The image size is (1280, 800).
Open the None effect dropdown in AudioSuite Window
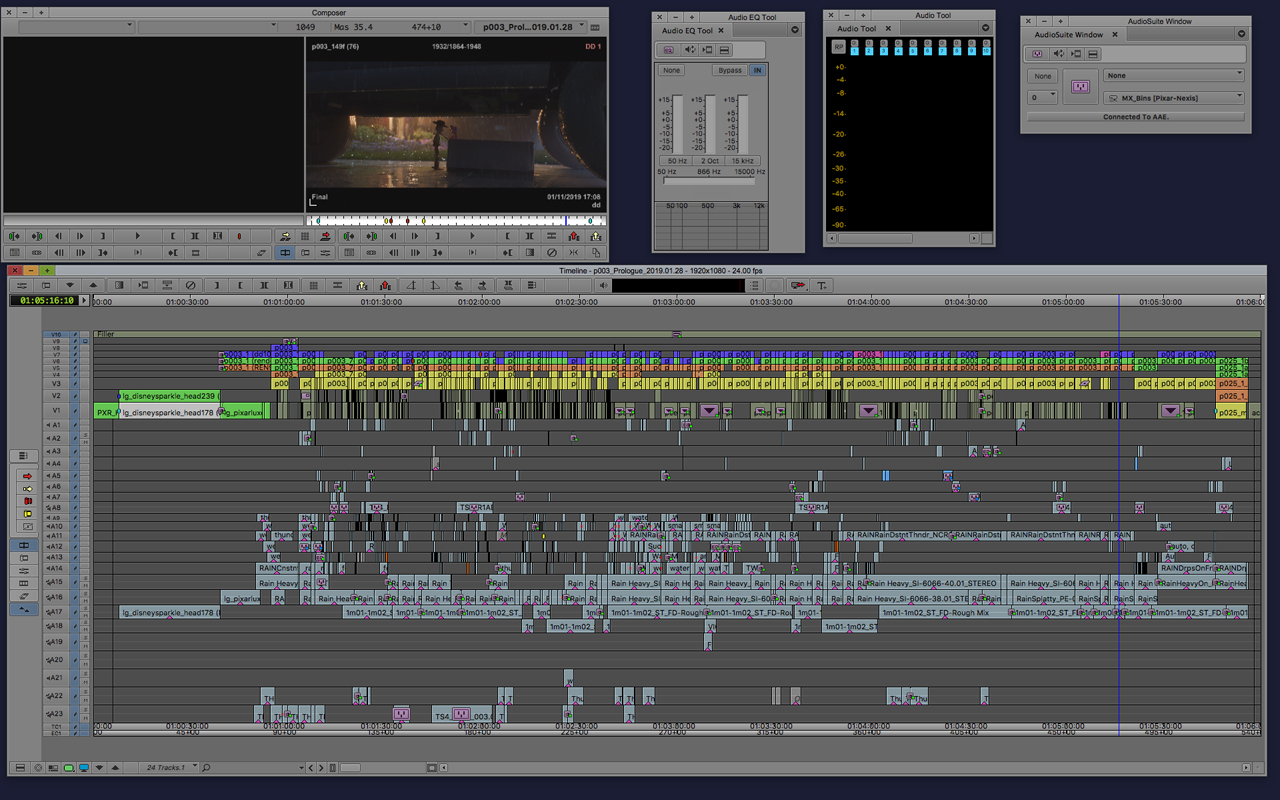pyautogui.click(x=1174, y=75)
